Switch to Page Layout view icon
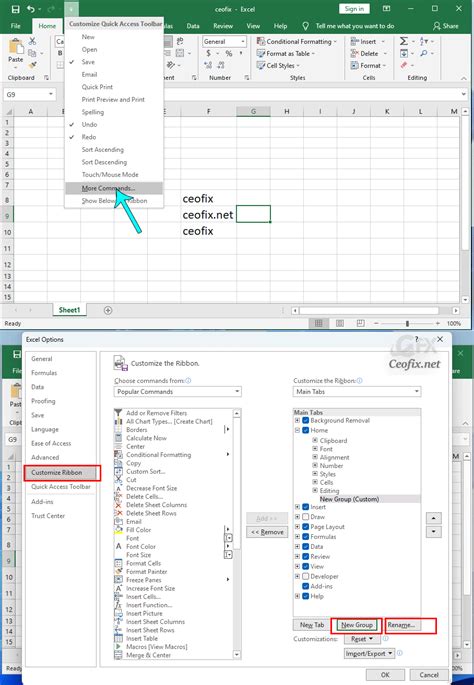The height and width of the screenshot is (685, 474). [339, 323]
